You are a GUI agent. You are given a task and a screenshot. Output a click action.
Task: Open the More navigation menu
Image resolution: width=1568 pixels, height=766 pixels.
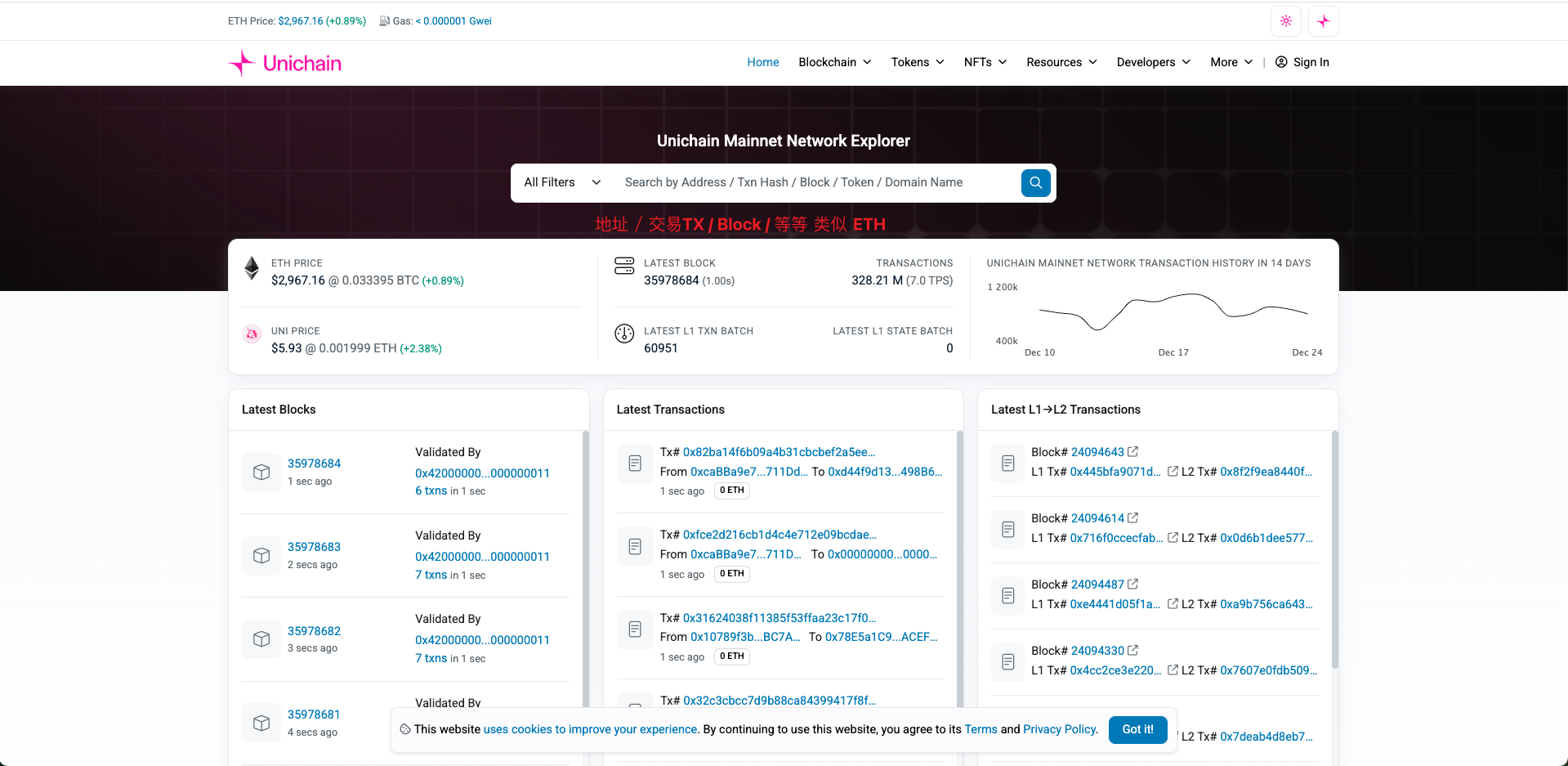(x=1231, y=62)
